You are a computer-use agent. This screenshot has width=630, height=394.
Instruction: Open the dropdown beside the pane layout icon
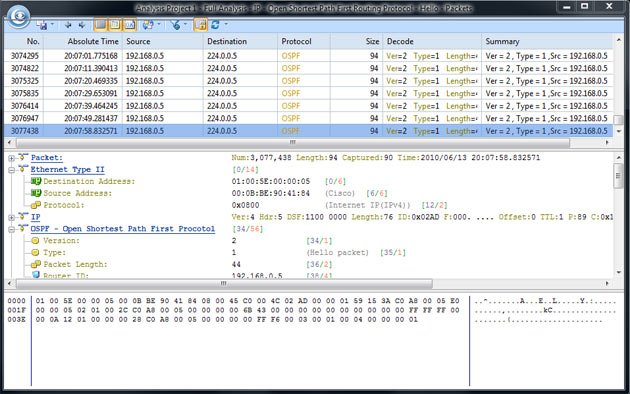tap(159, 24)
